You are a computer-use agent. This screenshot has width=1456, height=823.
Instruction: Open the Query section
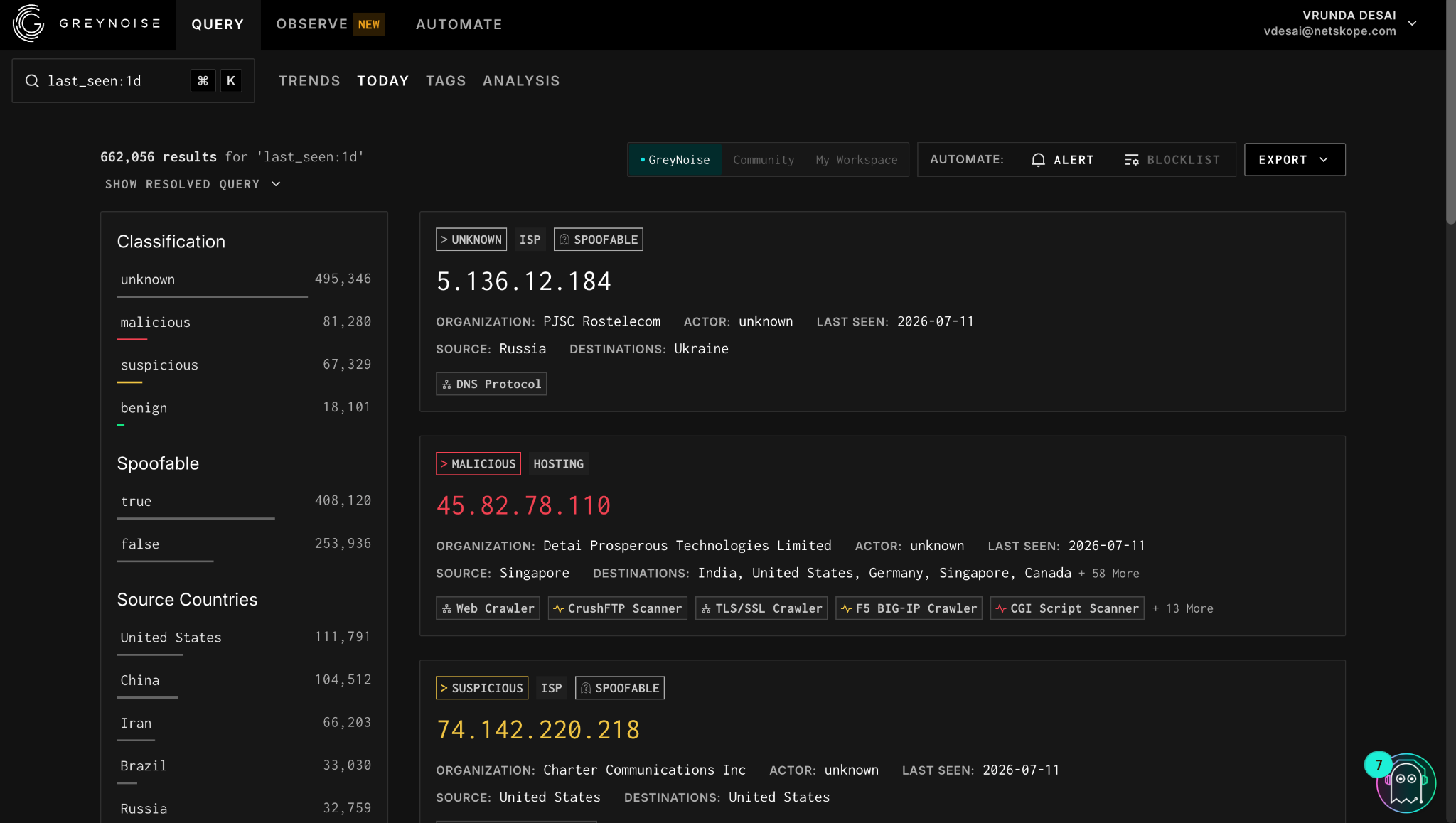tap(218, 25)
